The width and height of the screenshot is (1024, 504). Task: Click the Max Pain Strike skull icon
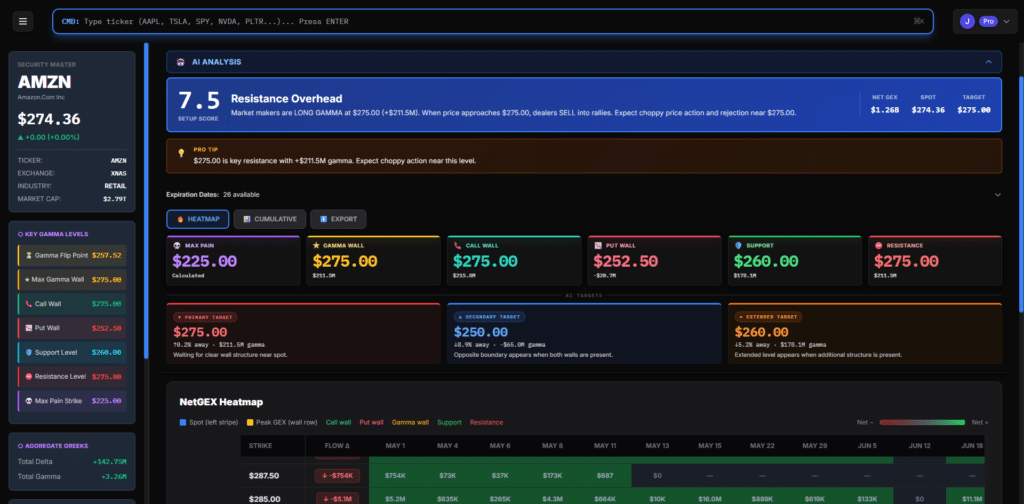point(27,401)
